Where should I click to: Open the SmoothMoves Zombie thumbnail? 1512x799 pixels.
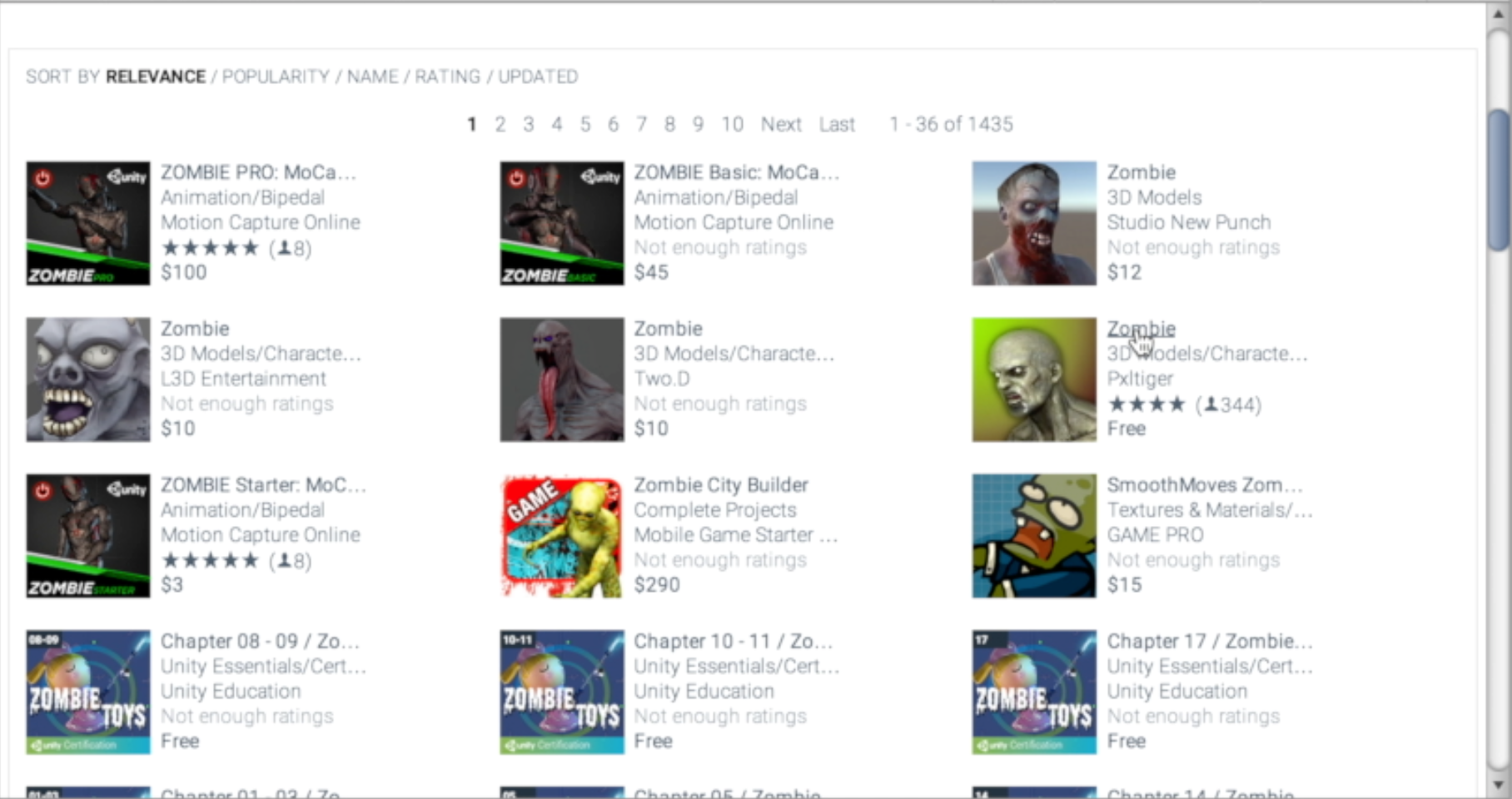click(x=1034, y=536)
